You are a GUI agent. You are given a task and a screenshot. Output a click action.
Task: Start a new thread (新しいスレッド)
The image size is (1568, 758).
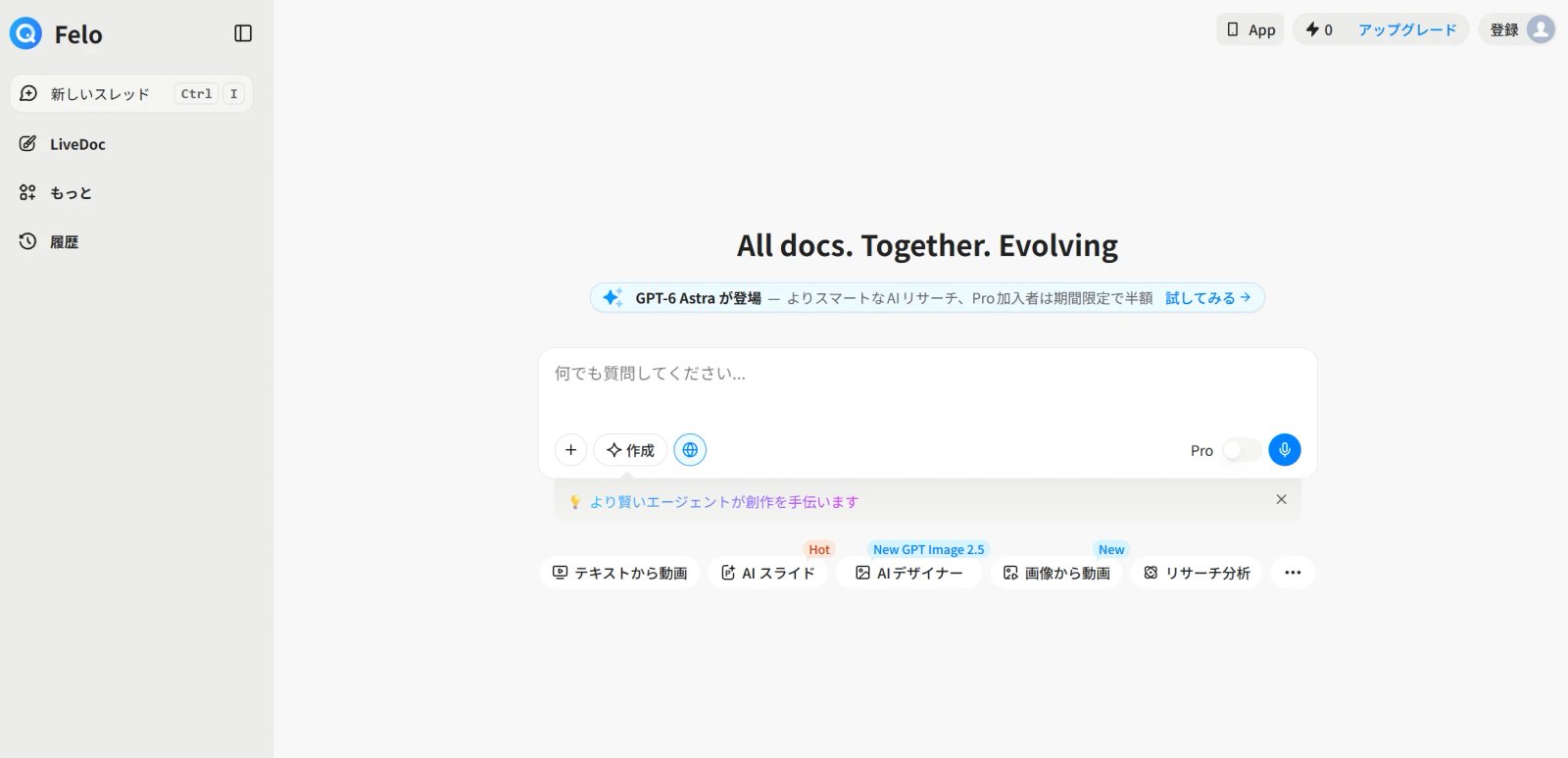click(131, 94)
